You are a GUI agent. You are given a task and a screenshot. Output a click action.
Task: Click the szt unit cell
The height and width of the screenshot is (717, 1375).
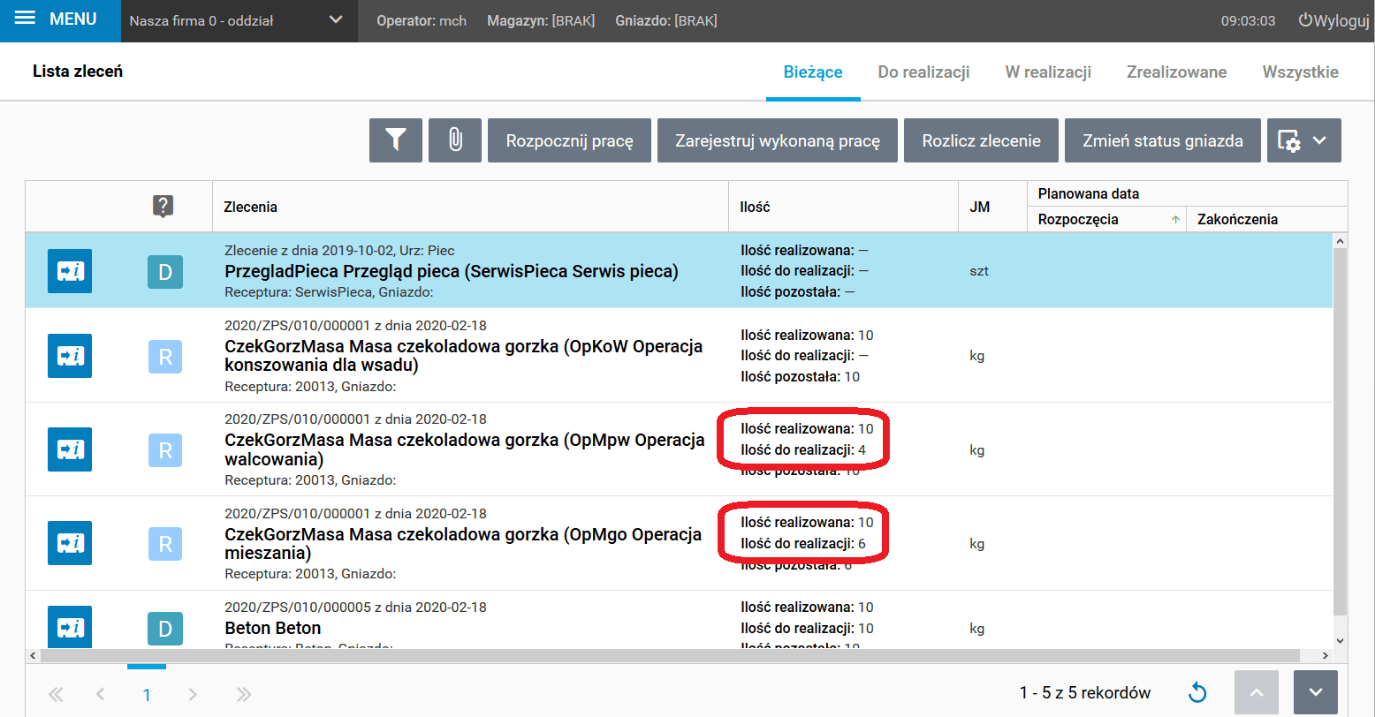pyautogui.click(x=979, y=271)
